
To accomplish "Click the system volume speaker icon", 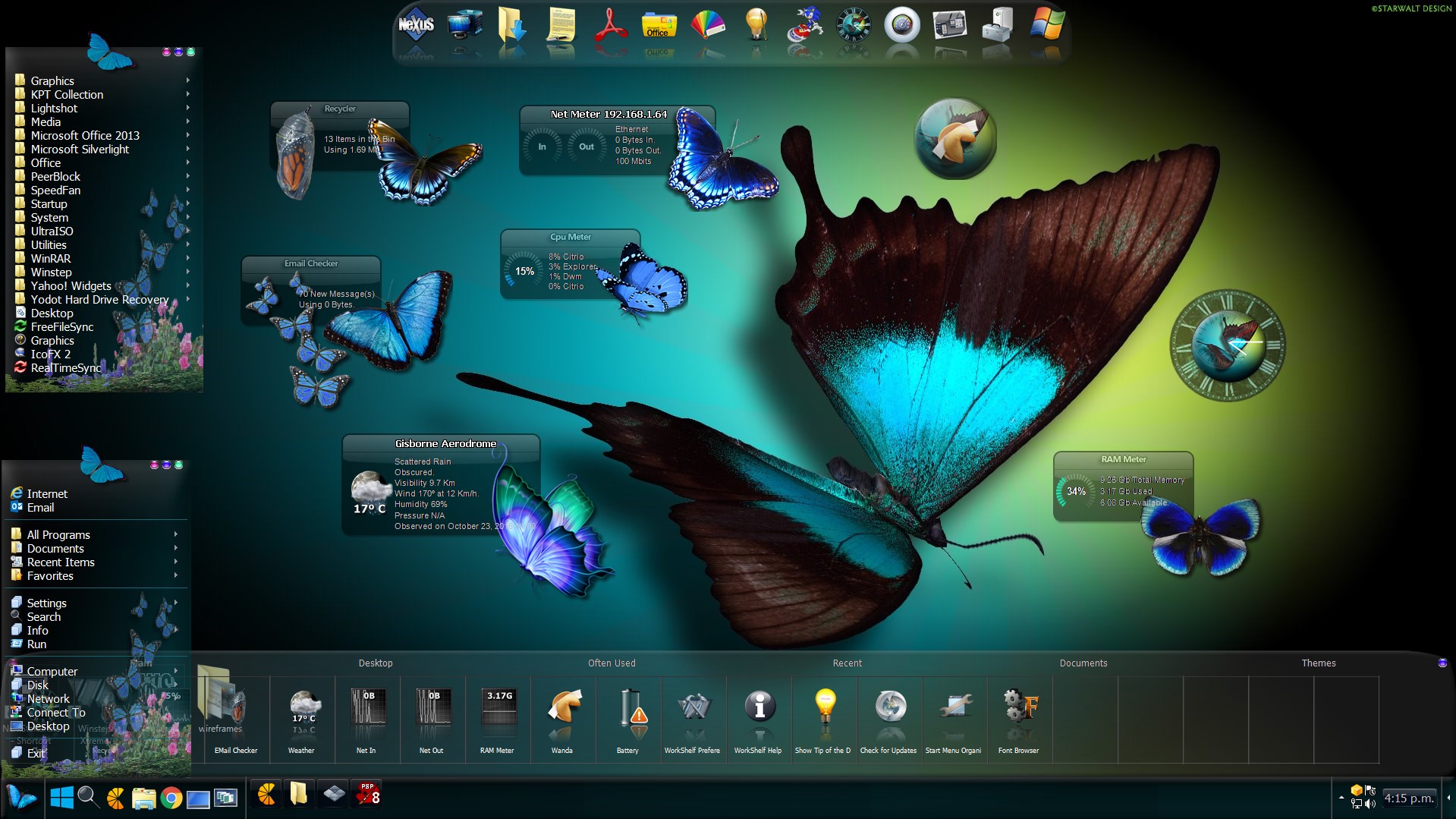I will pyautogui.click(x=1370, y=804).
